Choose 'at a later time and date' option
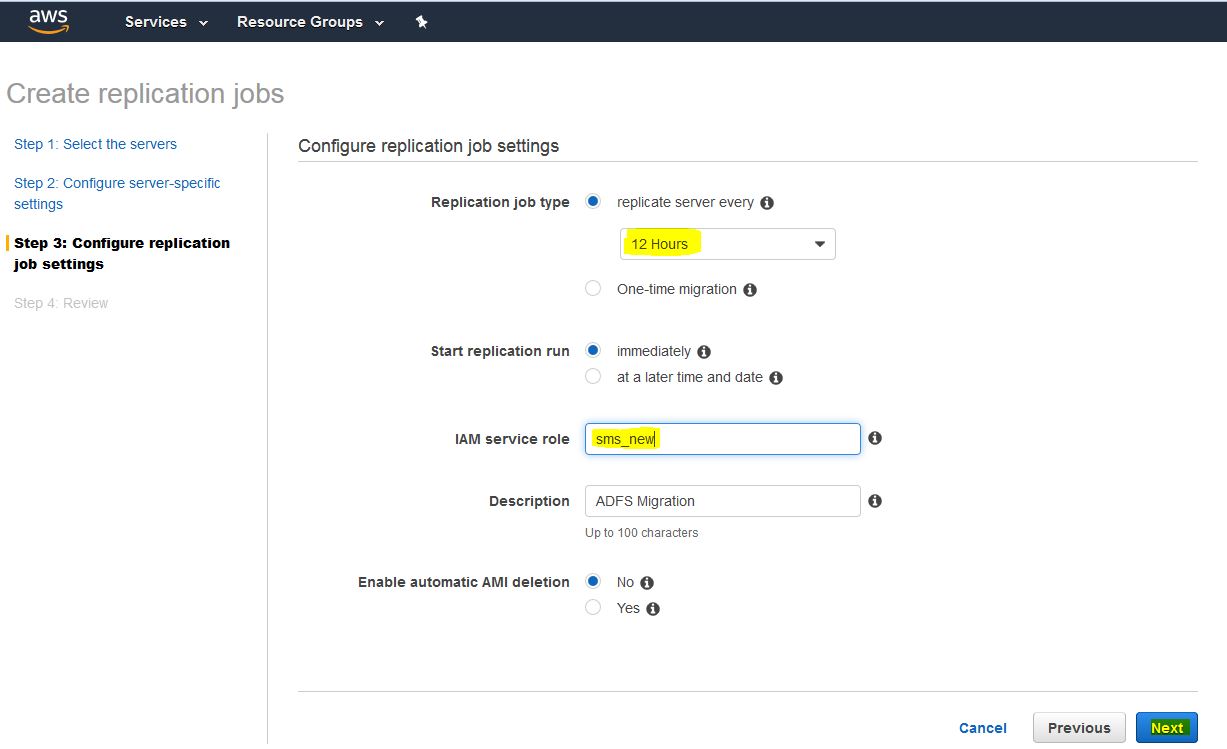1227x749 pixels. coord(593,377)
